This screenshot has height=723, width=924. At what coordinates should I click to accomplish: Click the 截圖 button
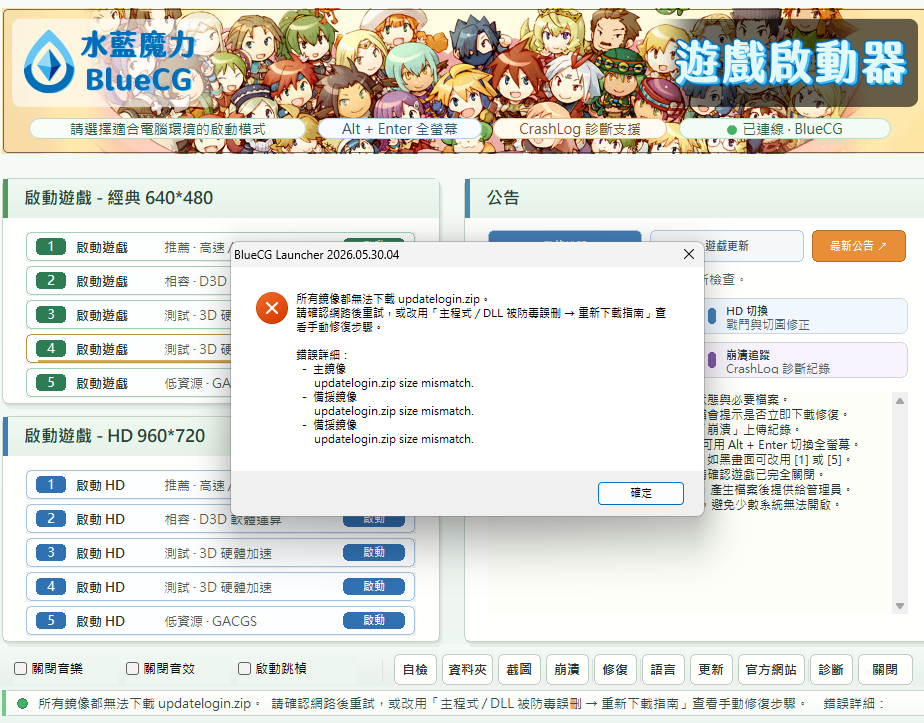coord(519,669)
